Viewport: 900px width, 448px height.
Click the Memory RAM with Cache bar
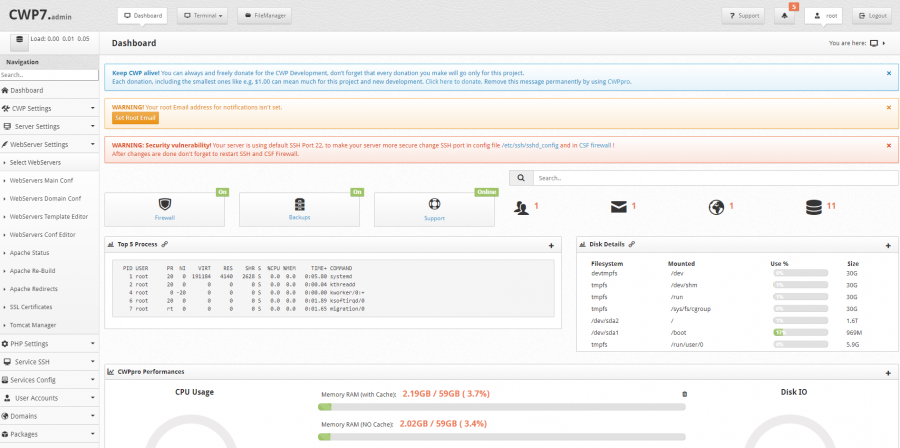pyautogui.click(x=502, y=407)
